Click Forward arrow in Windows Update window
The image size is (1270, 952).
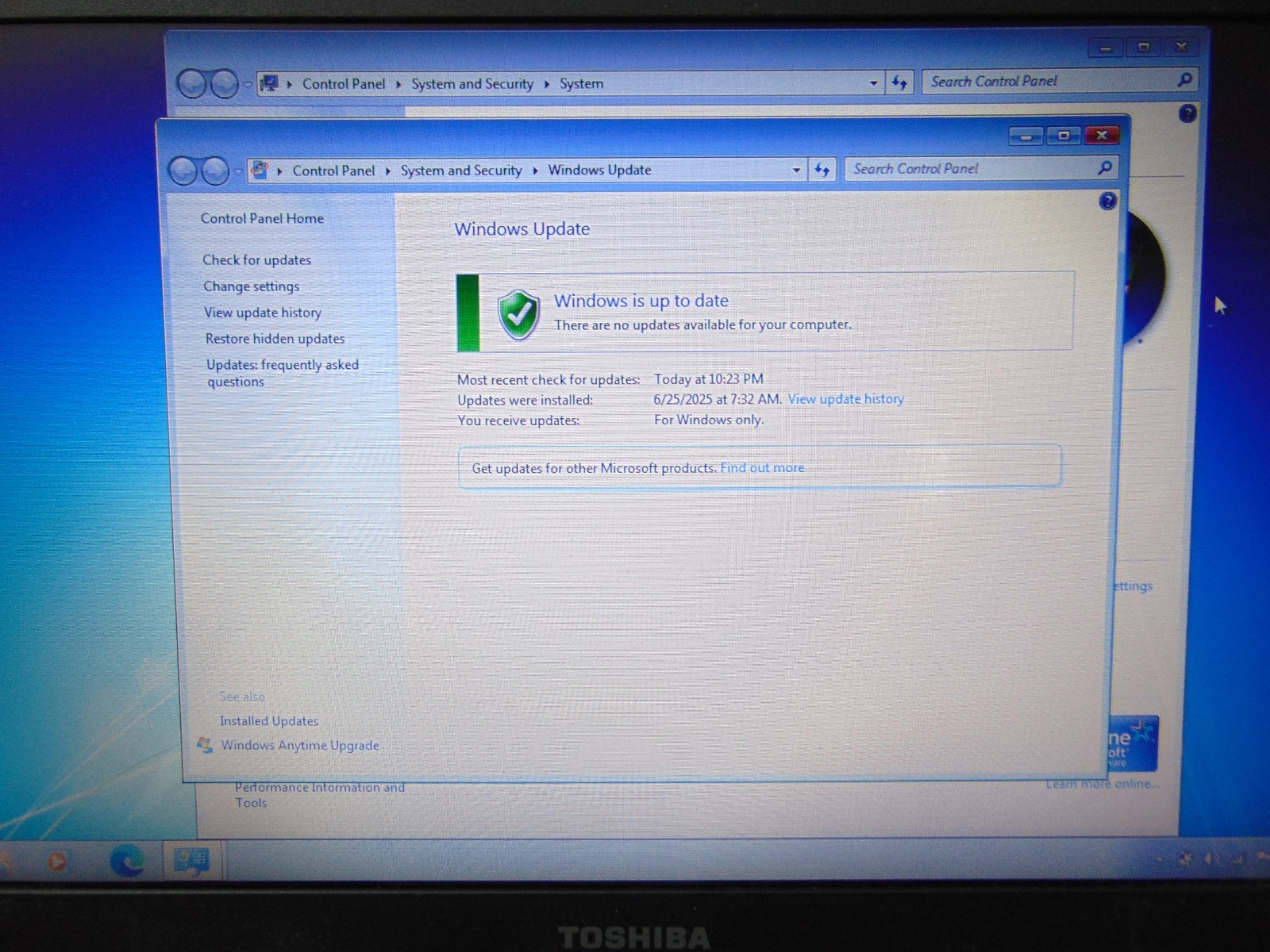214,171
